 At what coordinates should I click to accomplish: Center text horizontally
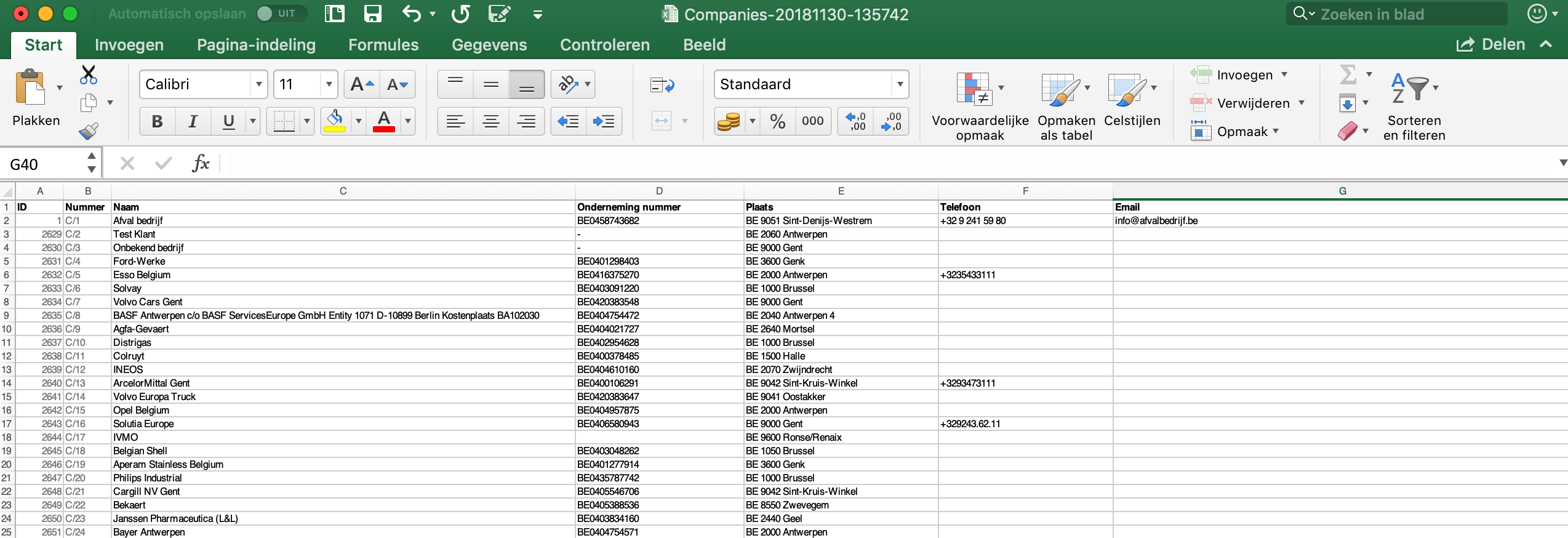491,121
